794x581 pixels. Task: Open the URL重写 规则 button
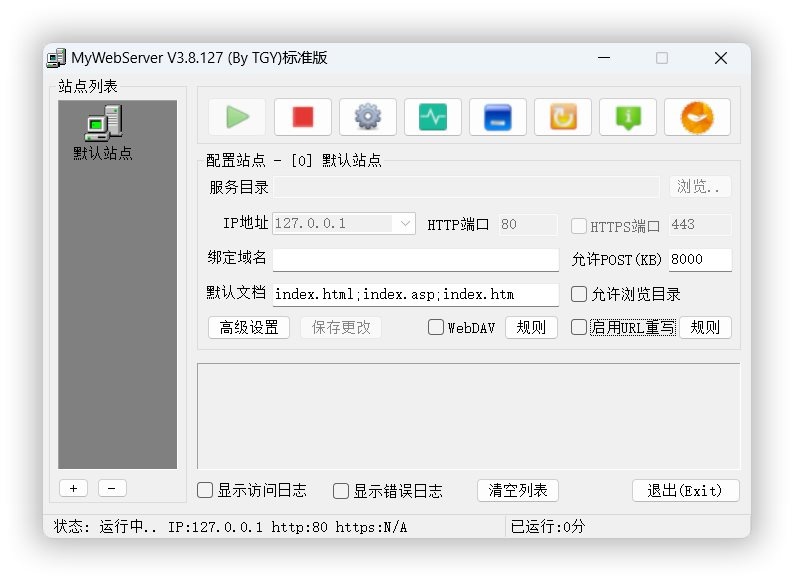click(705, 327)
